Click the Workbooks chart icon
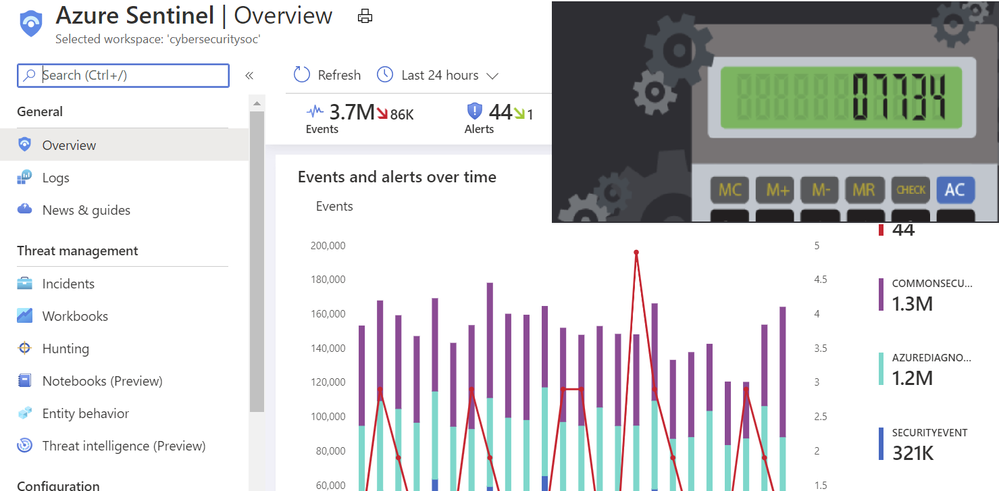 [x=25, y=316]
